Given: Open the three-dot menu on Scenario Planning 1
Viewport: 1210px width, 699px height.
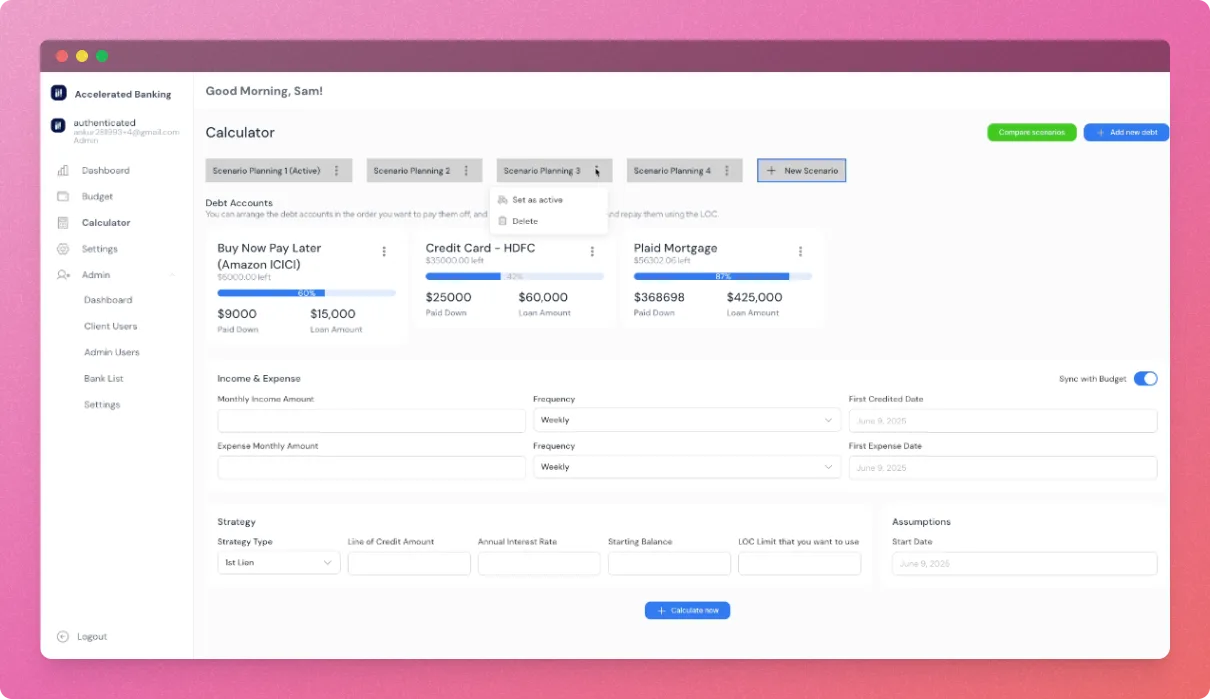Looking at the screenshot, I should (x=339, y=170).
